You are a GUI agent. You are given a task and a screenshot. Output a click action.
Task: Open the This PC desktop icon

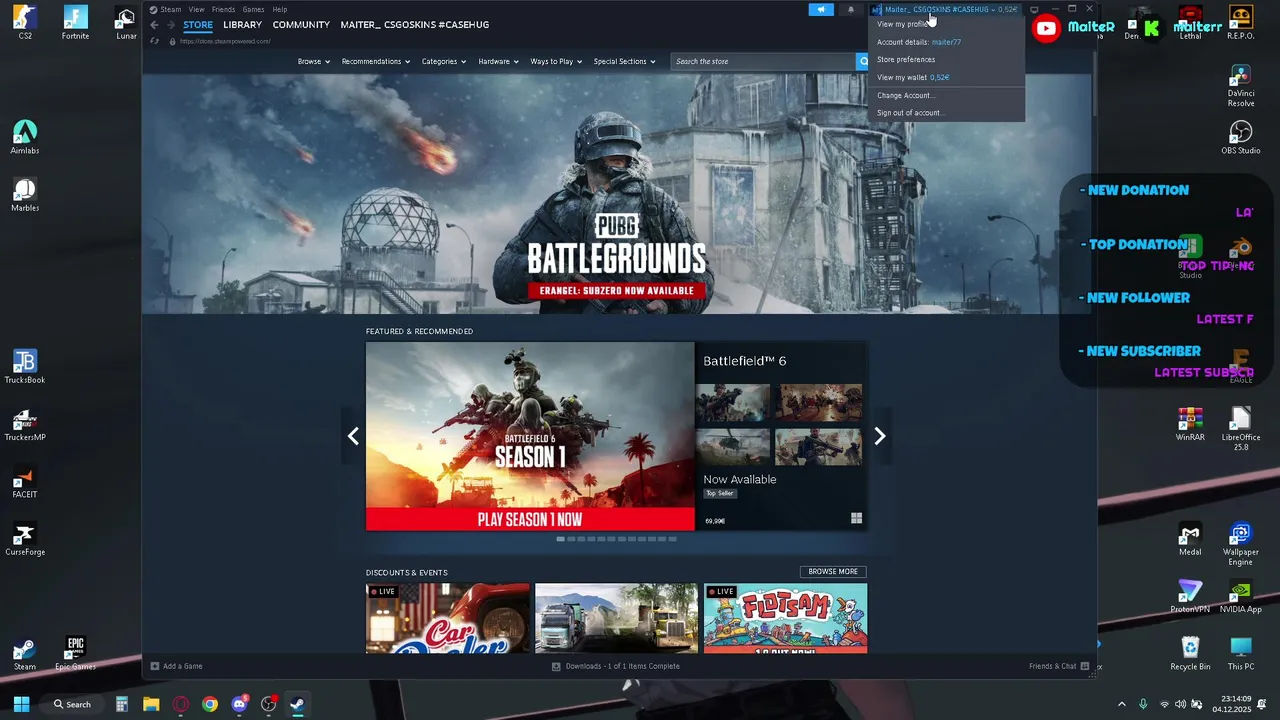click(x=1241, y=654)
